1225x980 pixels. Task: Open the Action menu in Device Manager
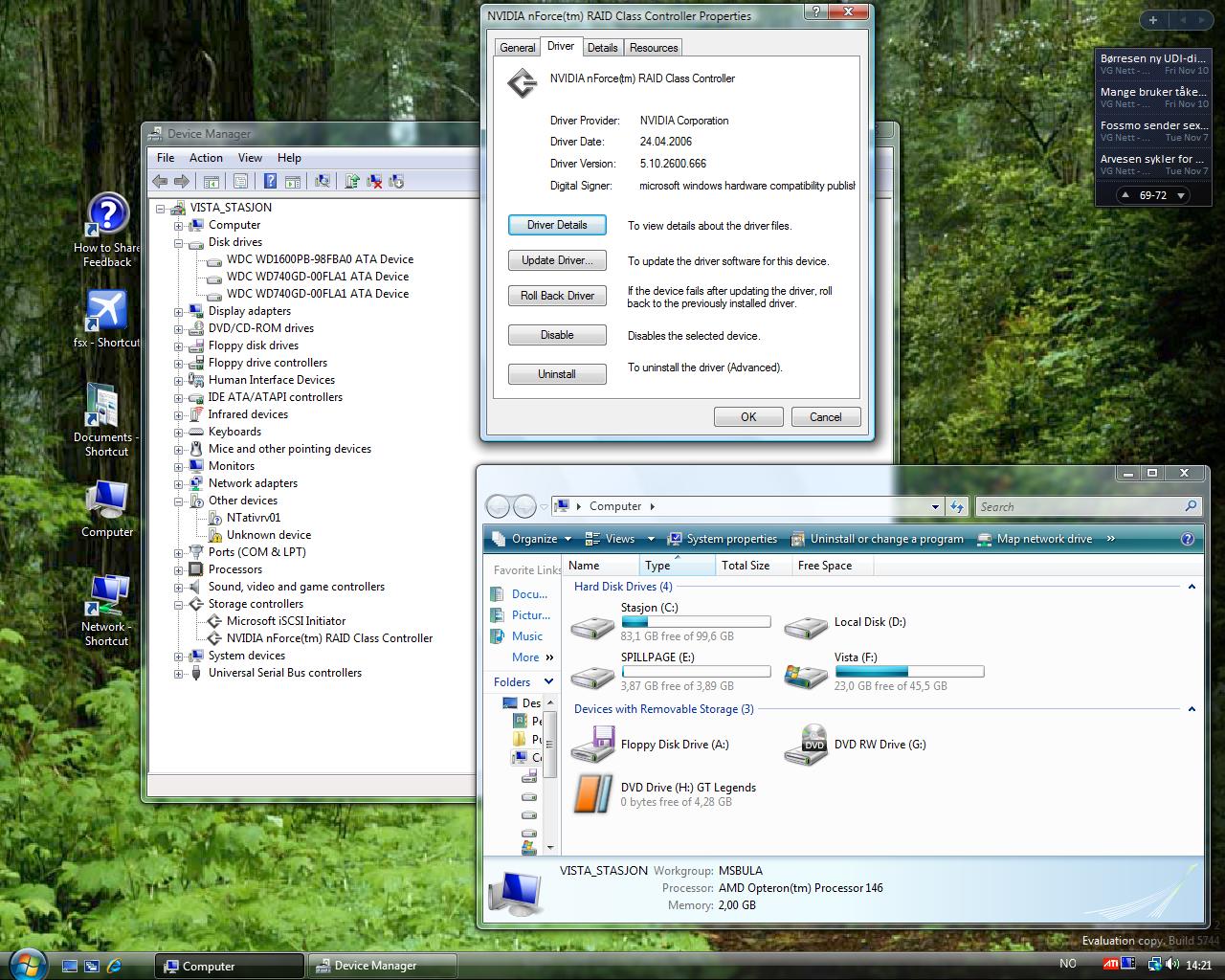tap(206, 158)
